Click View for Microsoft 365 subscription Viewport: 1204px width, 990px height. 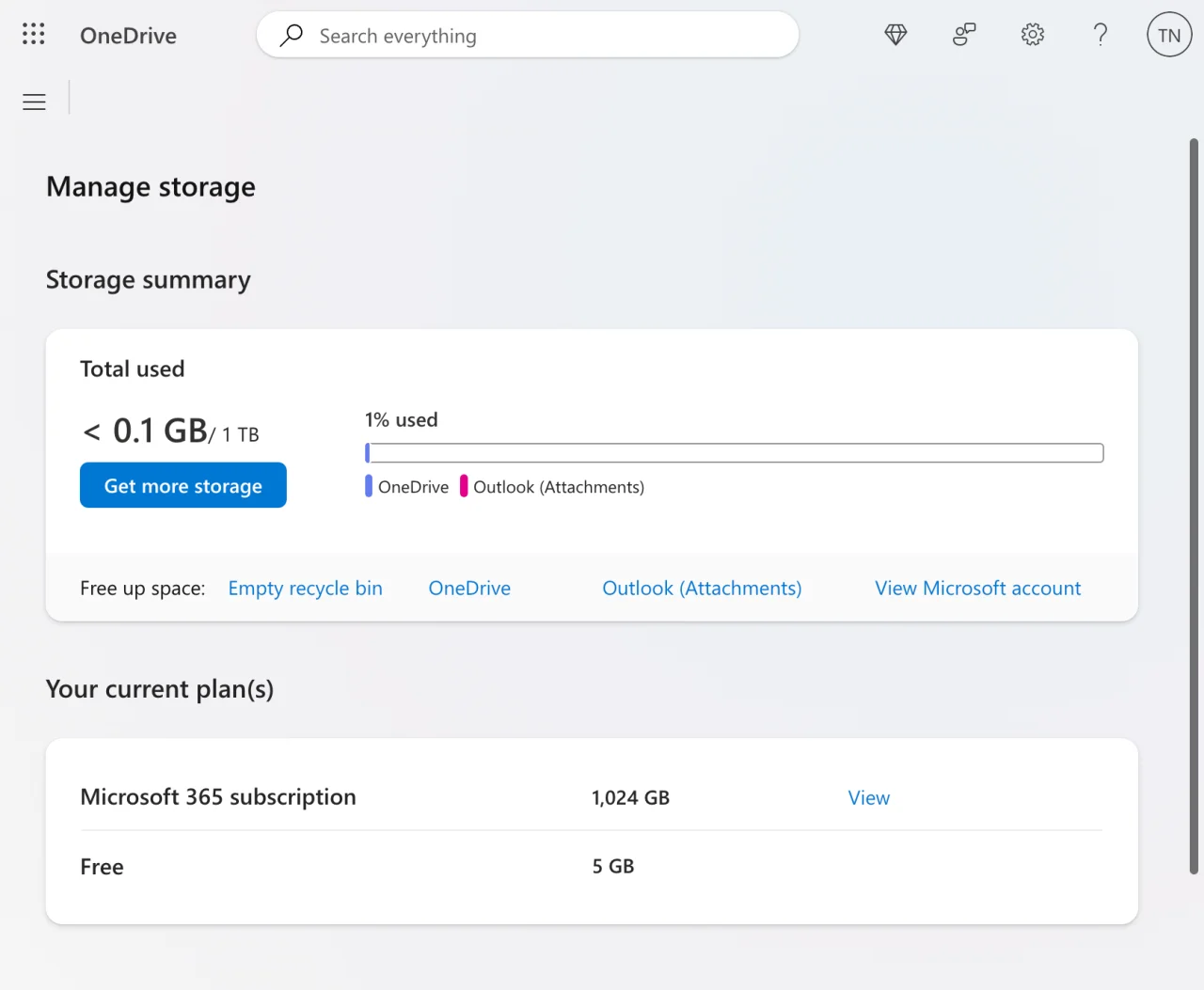tap(868, 798)
